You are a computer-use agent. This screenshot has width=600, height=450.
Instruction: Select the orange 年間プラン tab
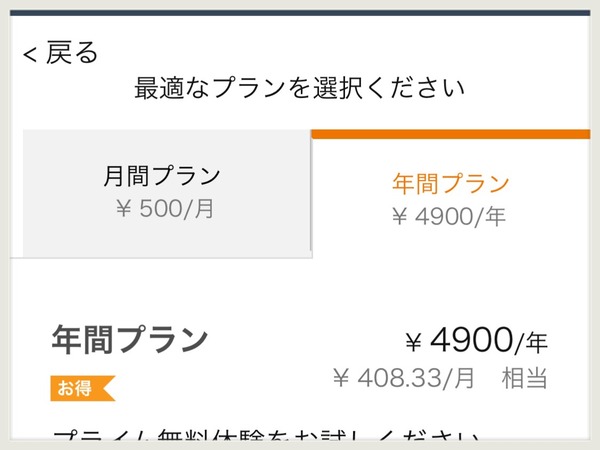point(450,183)
